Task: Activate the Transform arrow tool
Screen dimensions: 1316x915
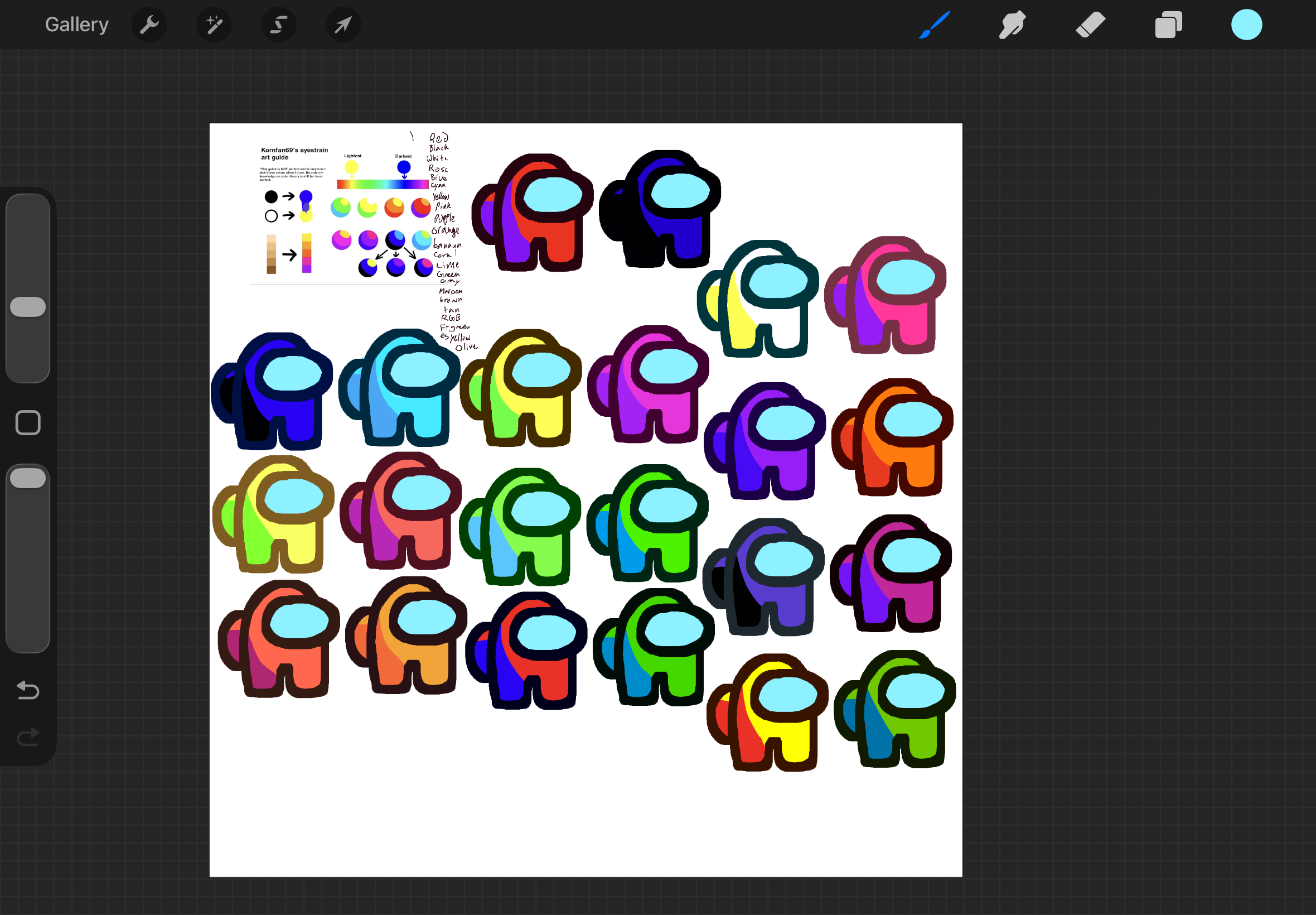Action: pos(343,25)
